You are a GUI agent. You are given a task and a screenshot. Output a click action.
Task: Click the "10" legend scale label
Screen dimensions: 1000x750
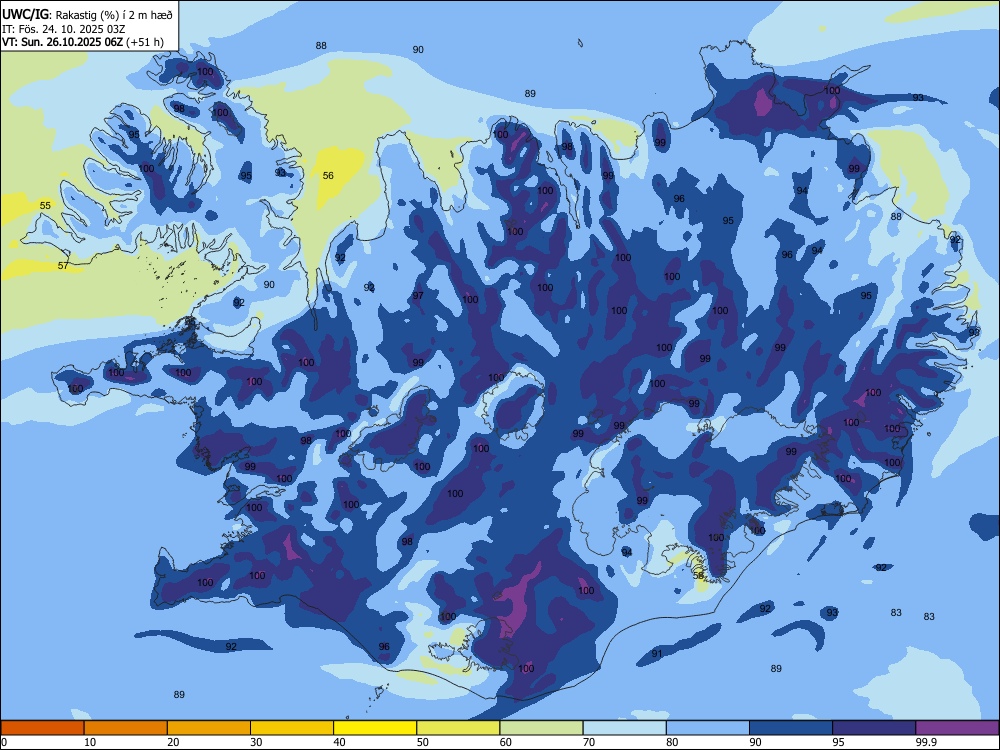[90, 742]
